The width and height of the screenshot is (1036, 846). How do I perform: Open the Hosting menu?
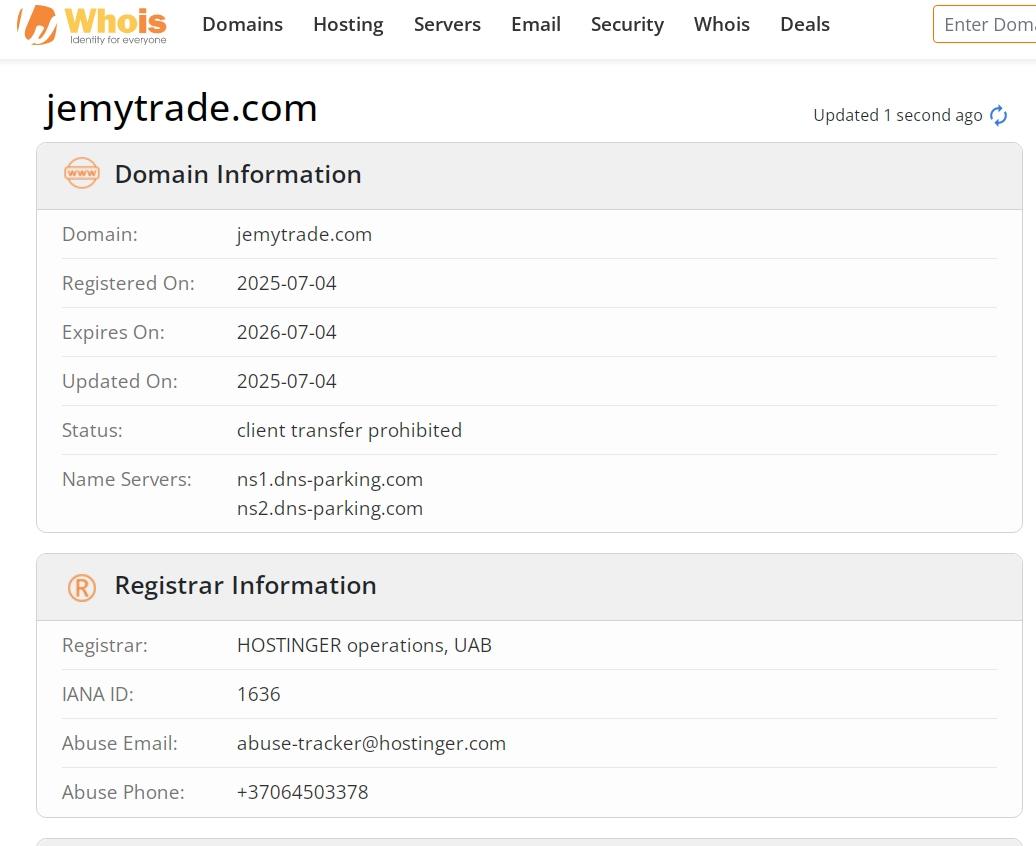pyautogui.click(x=348, y=24)
